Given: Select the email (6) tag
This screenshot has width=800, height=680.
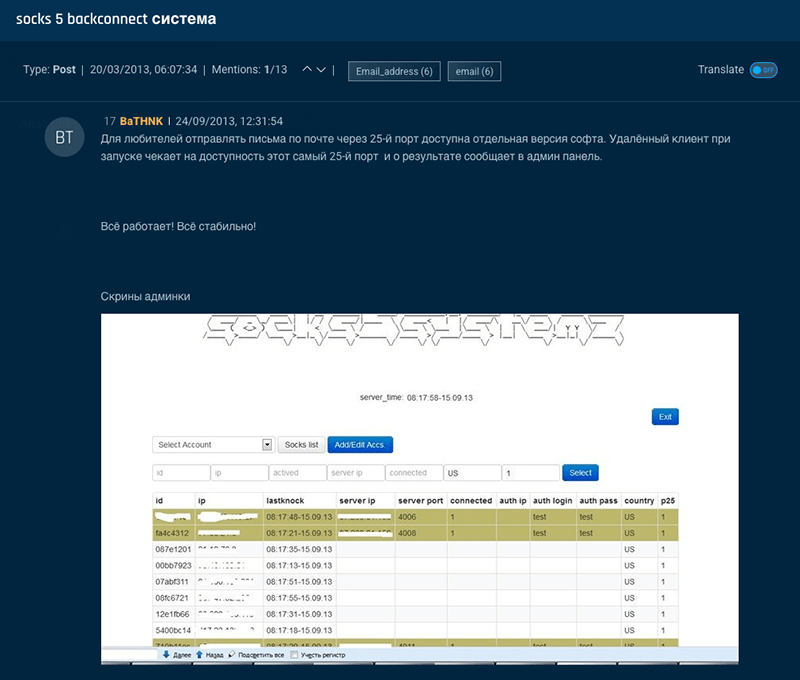Looking at the screenshot, I should pos(475,70).
